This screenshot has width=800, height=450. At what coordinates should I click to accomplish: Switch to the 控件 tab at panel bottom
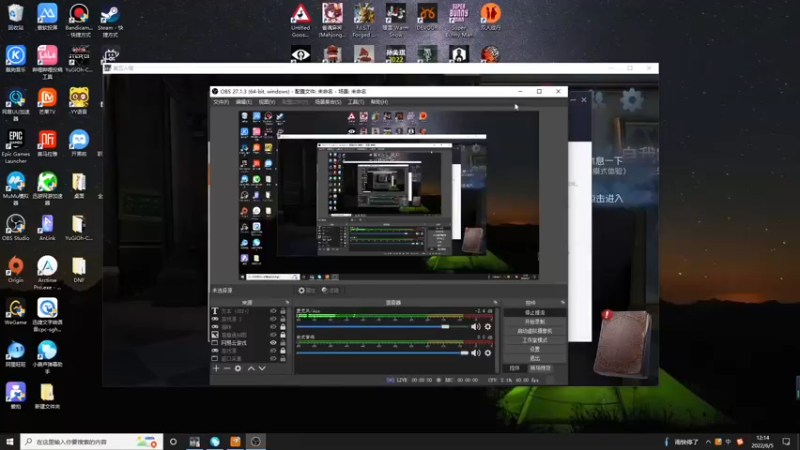(x=514, y=368)
